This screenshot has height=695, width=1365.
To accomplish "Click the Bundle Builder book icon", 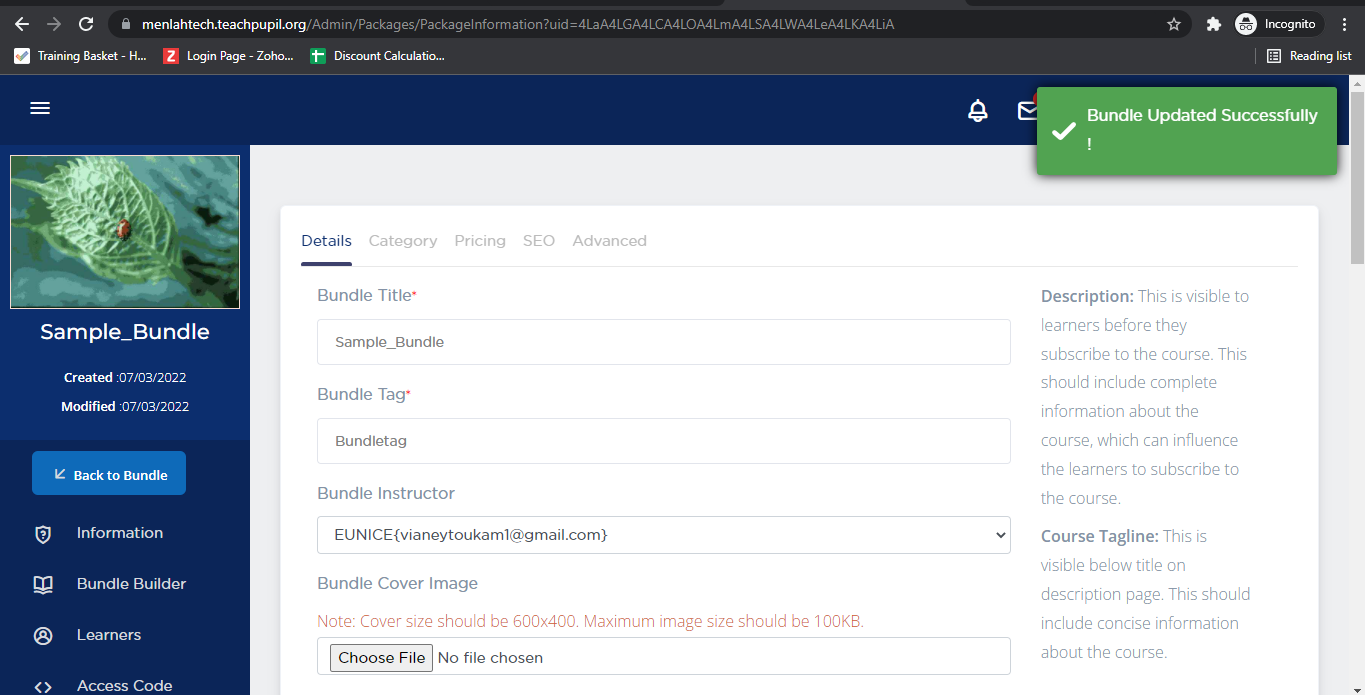I will tap(43, 585).
